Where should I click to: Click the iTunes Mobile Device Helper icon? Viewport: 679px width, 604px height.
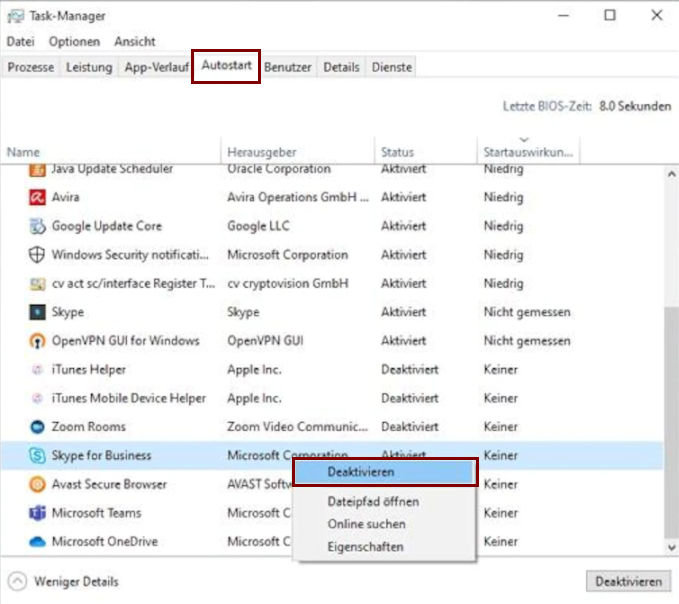37,398
